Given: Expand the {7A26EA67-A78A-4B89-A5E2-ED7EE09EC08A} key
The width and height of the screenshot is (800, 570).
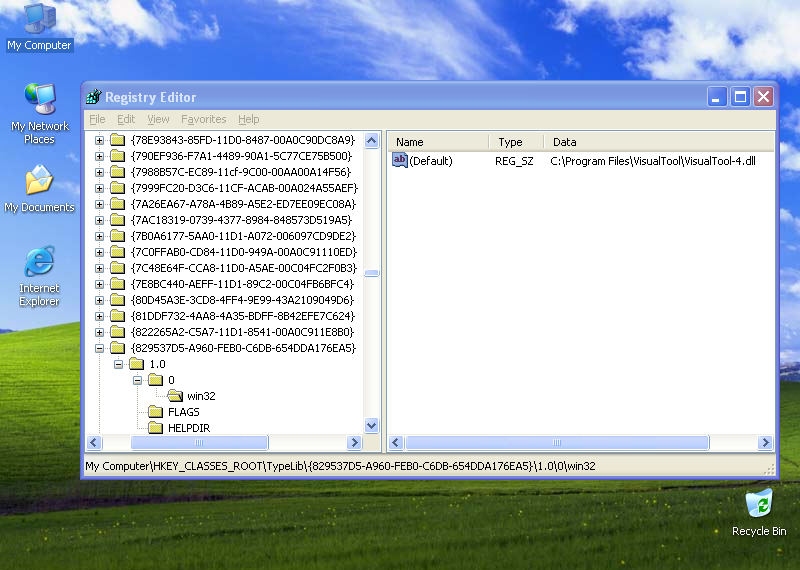Looking at the screenshot, I should [x=99, y=204].
